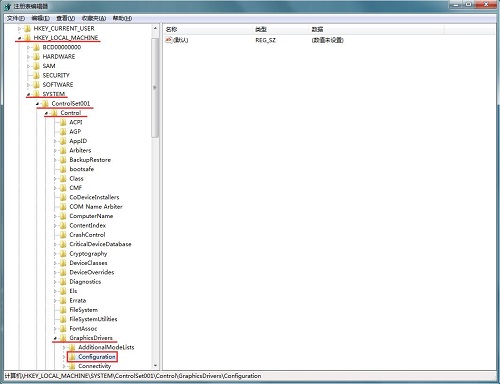
Task: Select the CrashControl key
Action: tap(87, 235)
